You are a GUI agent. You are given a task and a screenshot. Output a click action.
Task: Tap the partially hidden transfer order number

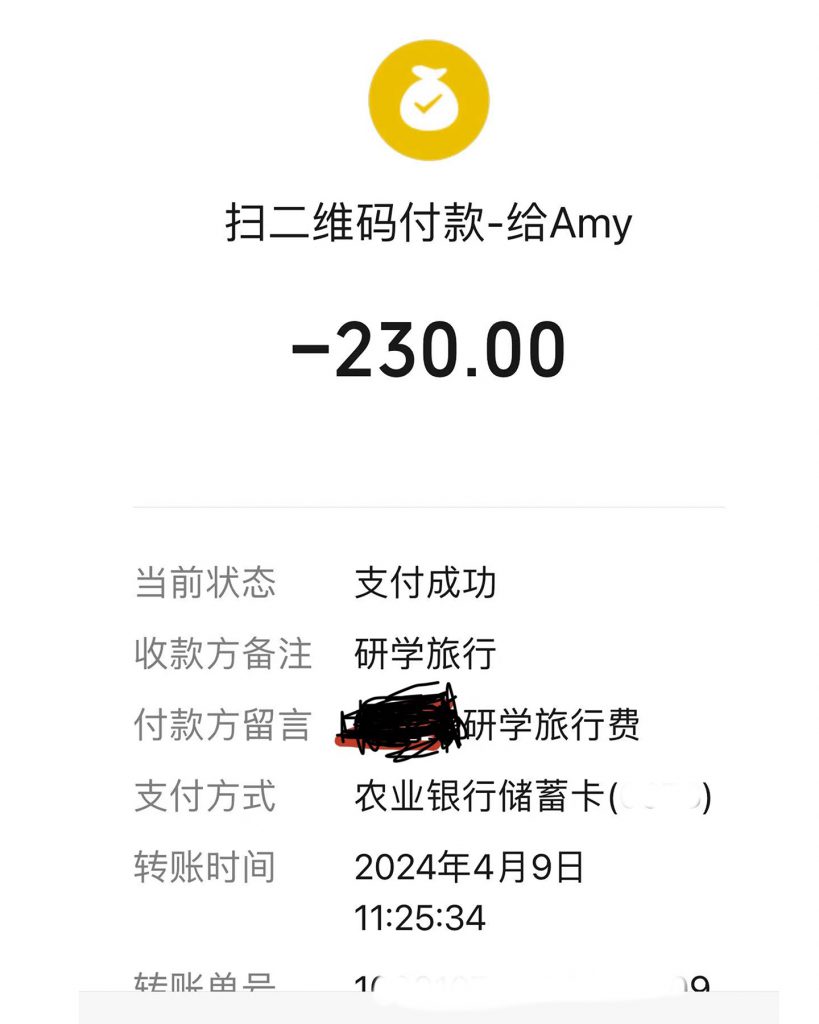pos(532,987)
